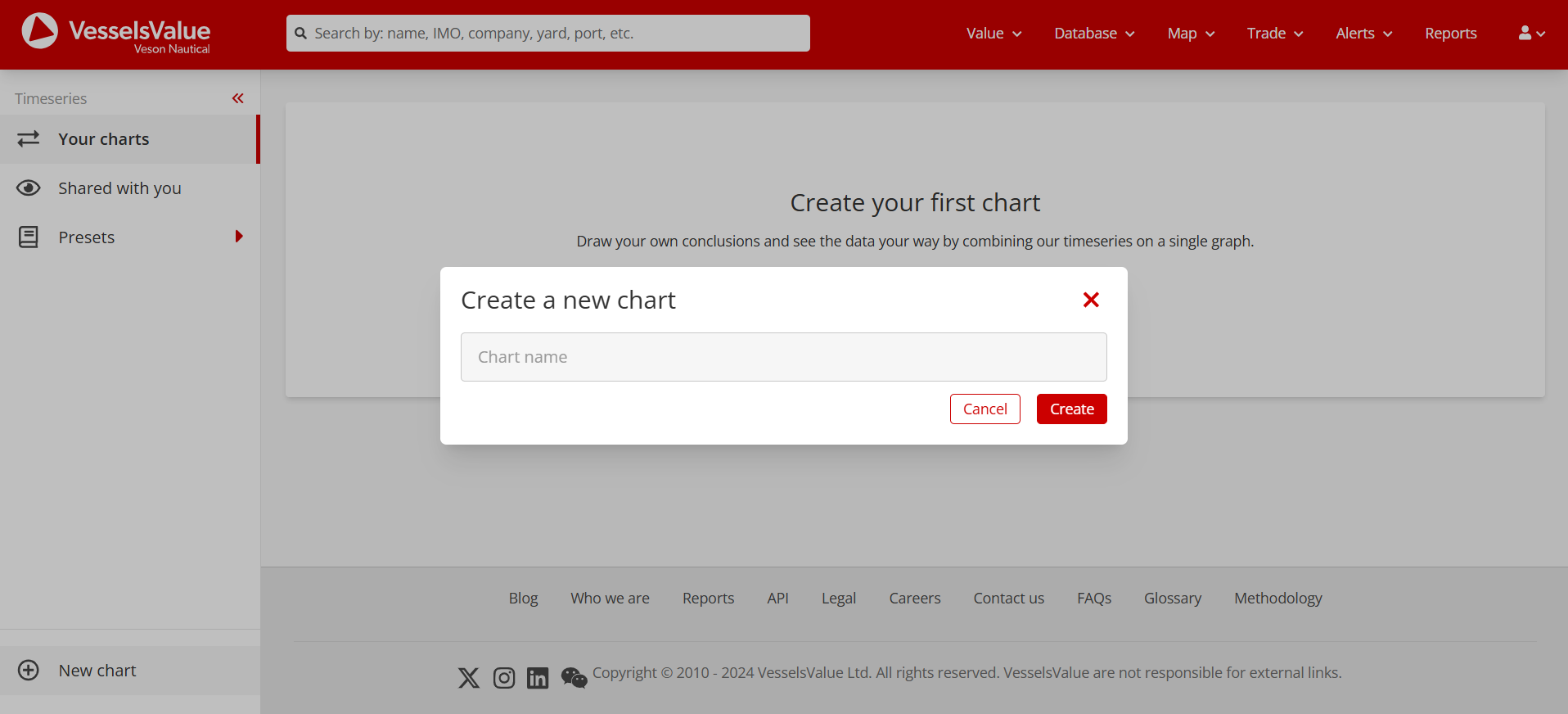Viewport: 1568px width, 714px height.
Task: Expand the Trade dropdown menu
Action: tap(1274, 34)
